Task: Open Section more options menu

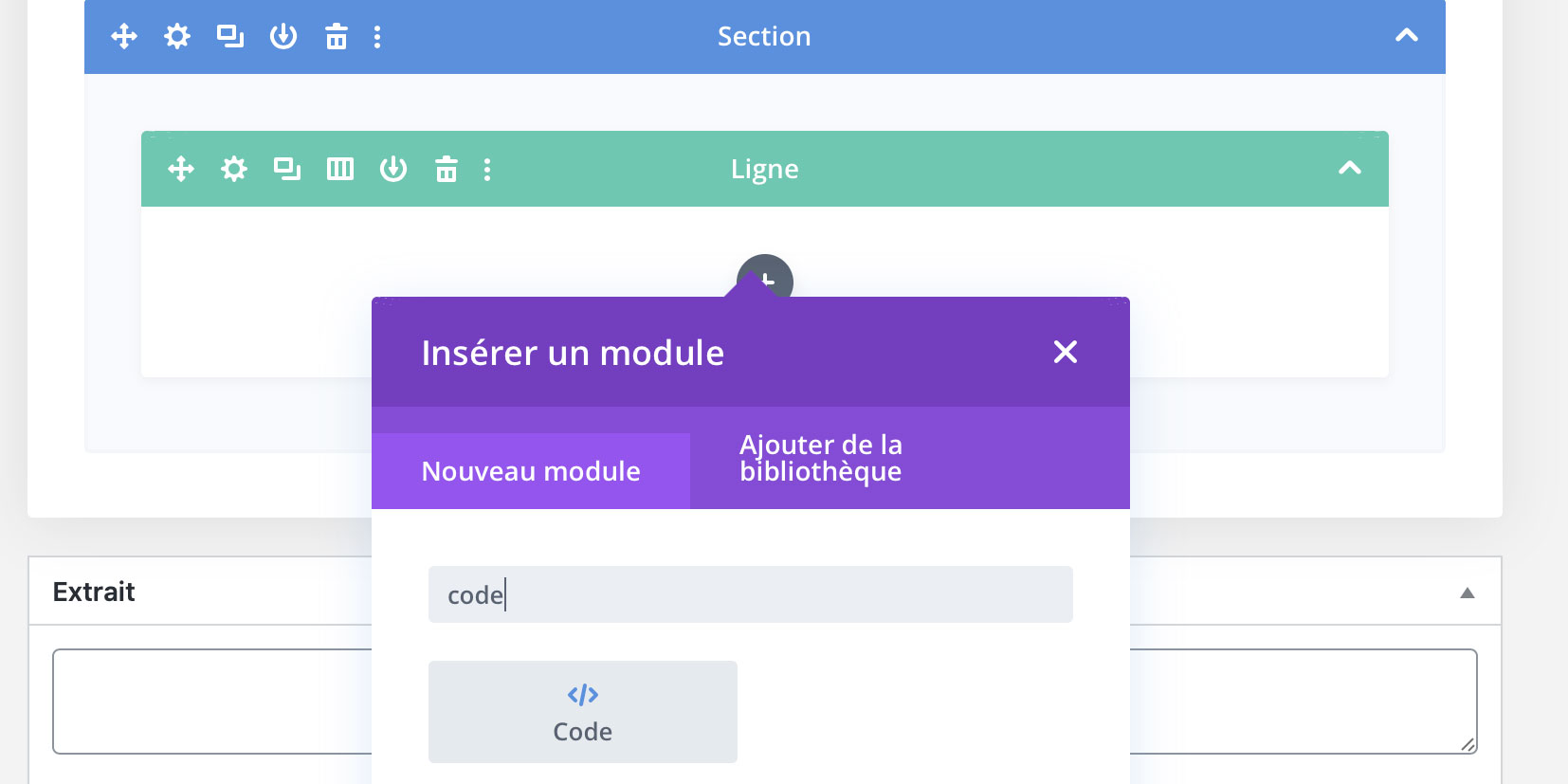Action: pos(377,37)
